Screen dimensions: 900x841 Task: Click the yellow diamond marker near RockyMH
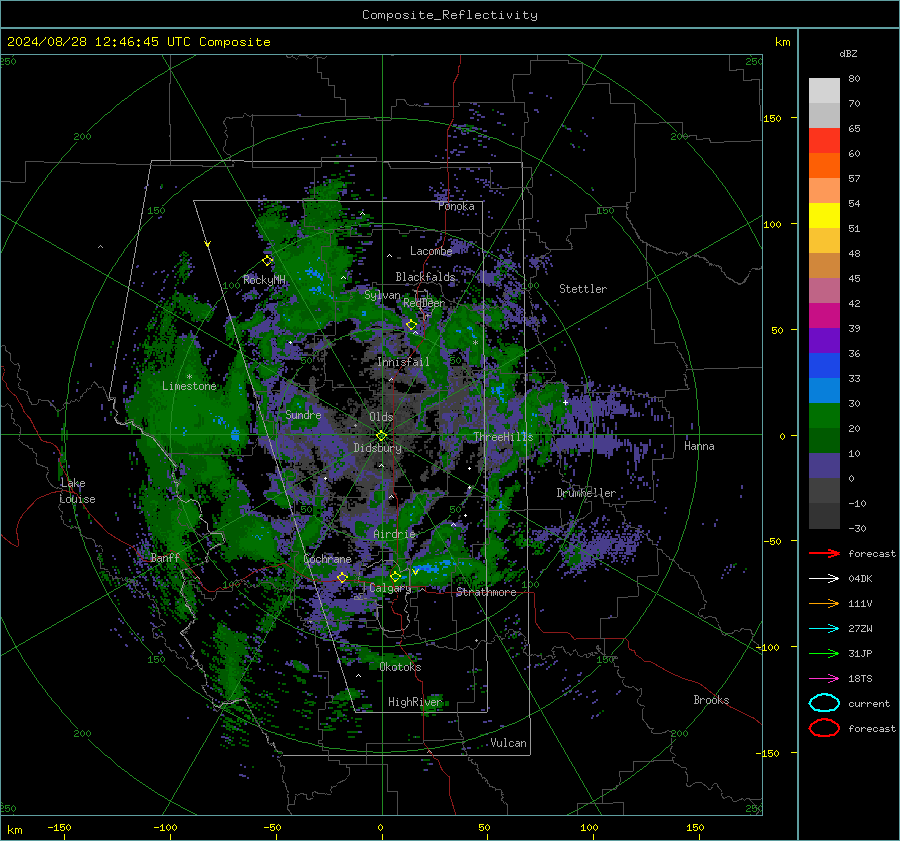(267, 261)
